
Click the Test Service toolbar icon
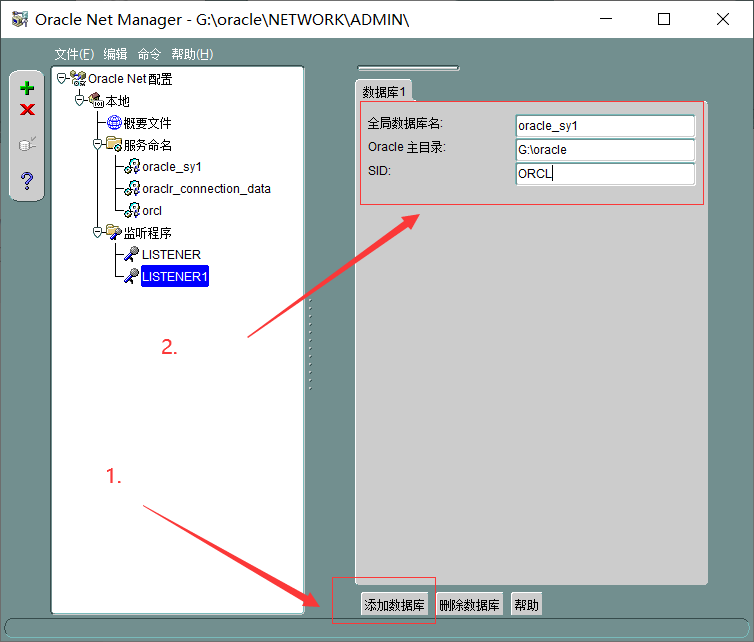(x=27, y=144)
